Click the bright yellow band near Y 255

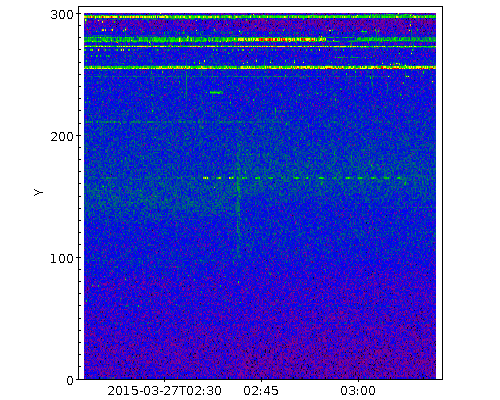[260, 68]
